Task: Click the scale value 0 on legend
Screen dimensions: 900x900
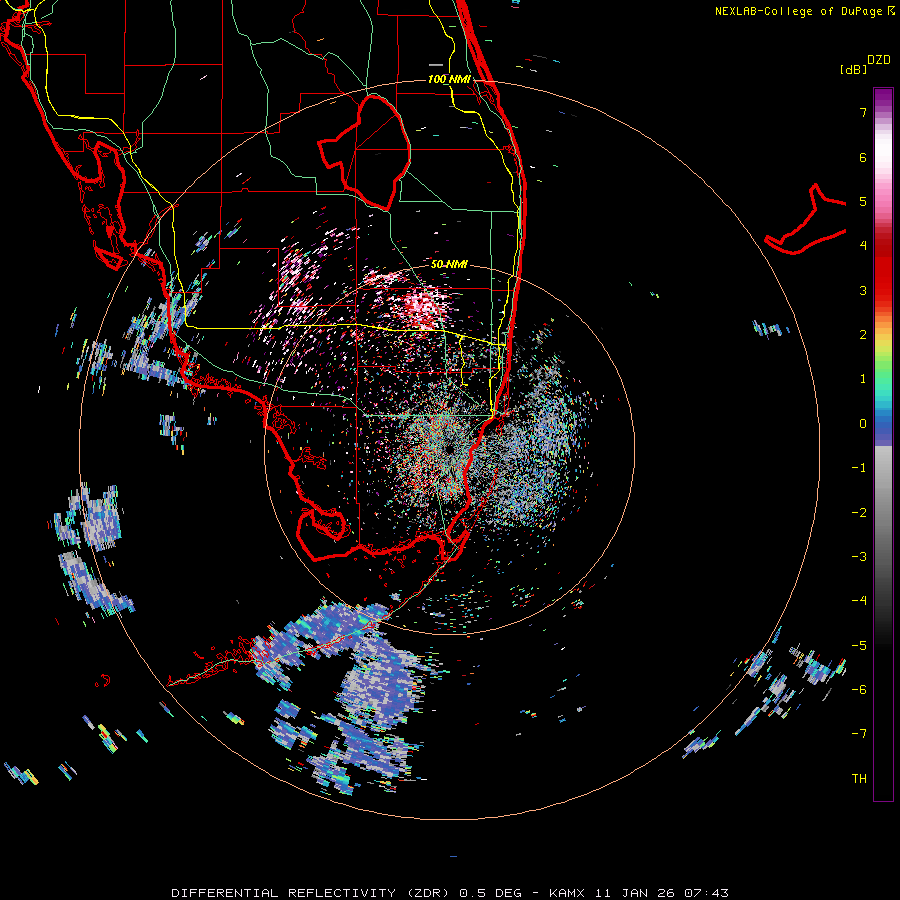Action: [863, 424]
